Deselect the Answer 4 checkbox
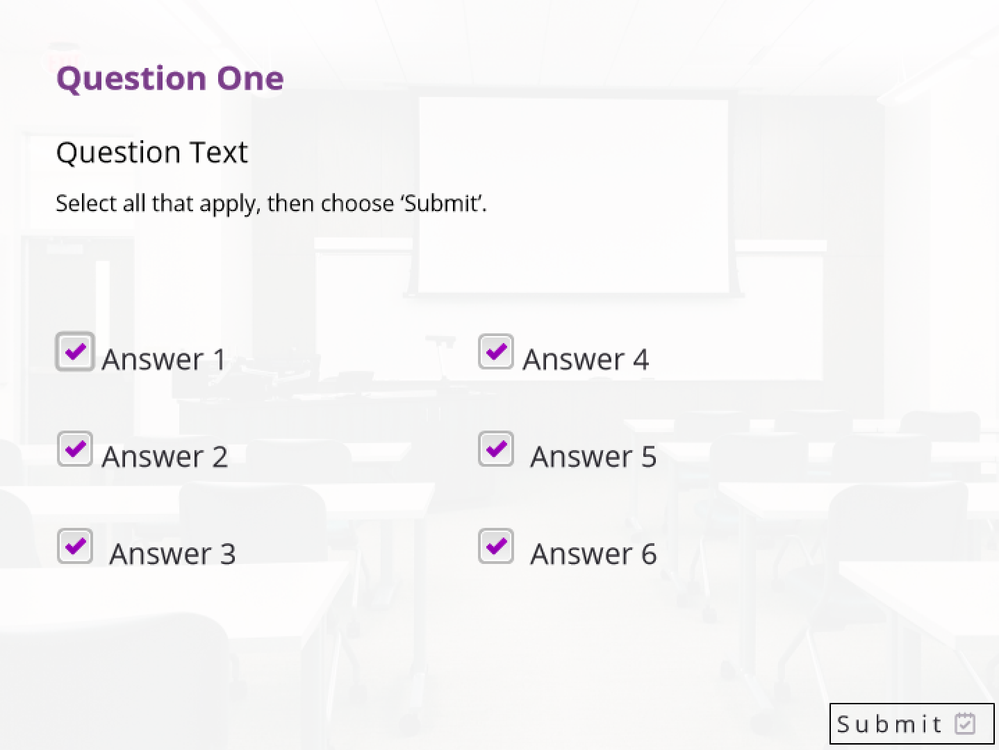This screenshot has width=999, height=750. [x=496, y=352]
